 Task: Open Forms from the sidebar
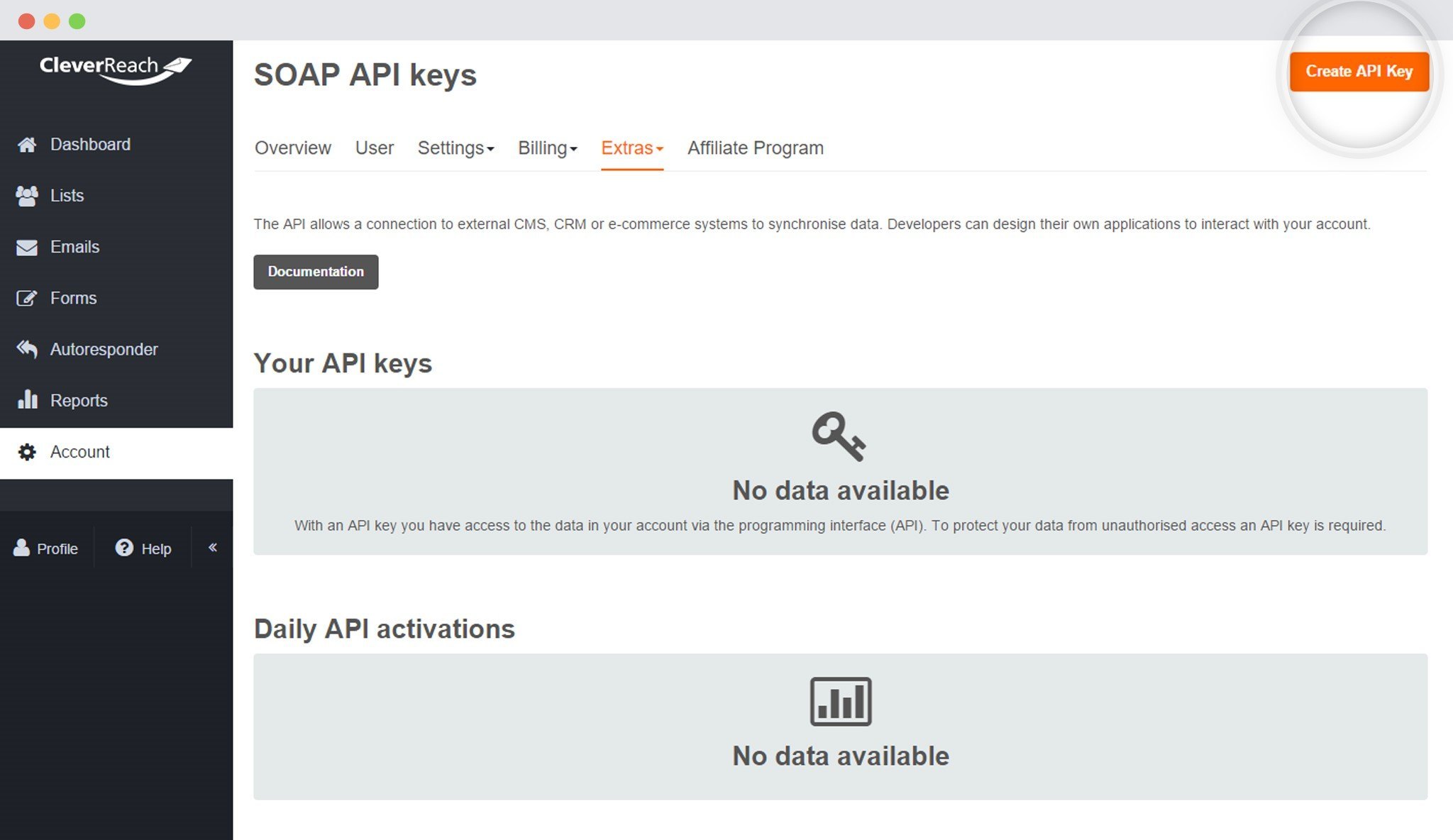pyautogui.click(x=116, y=298)
